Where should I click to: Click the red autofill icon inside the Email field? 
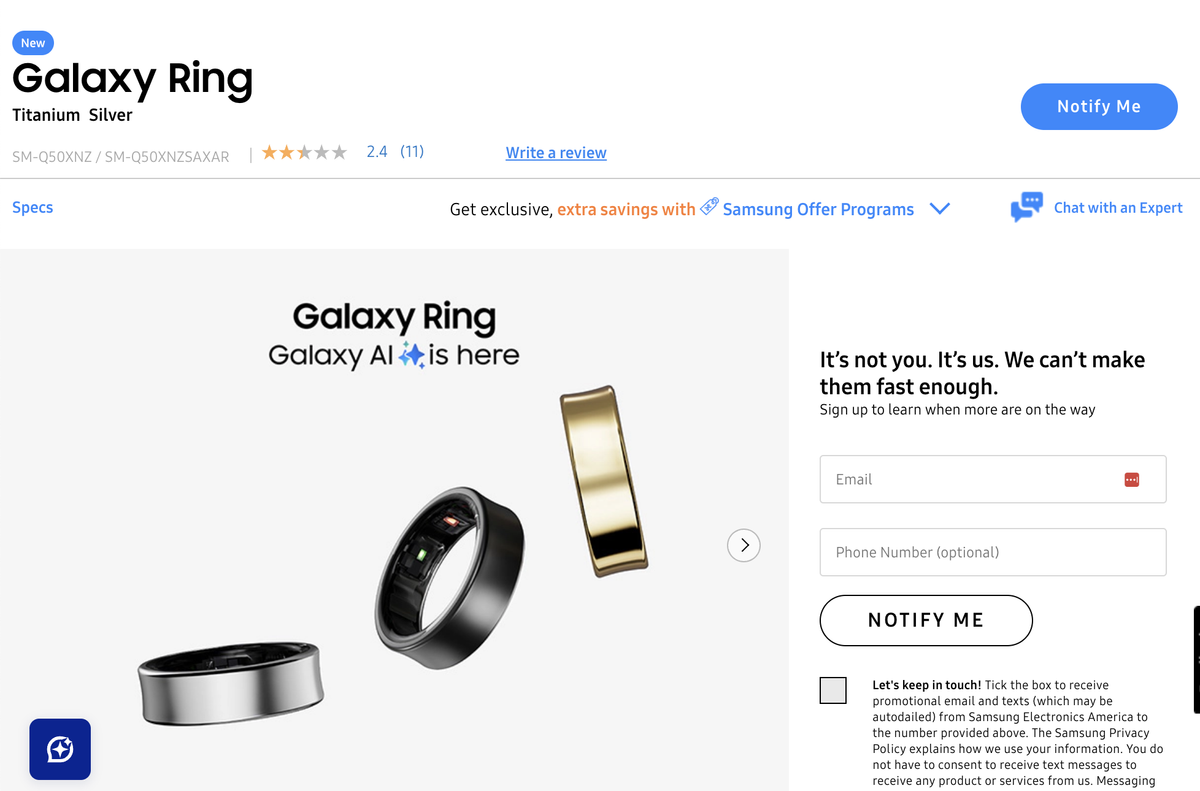click(1132, 479)
